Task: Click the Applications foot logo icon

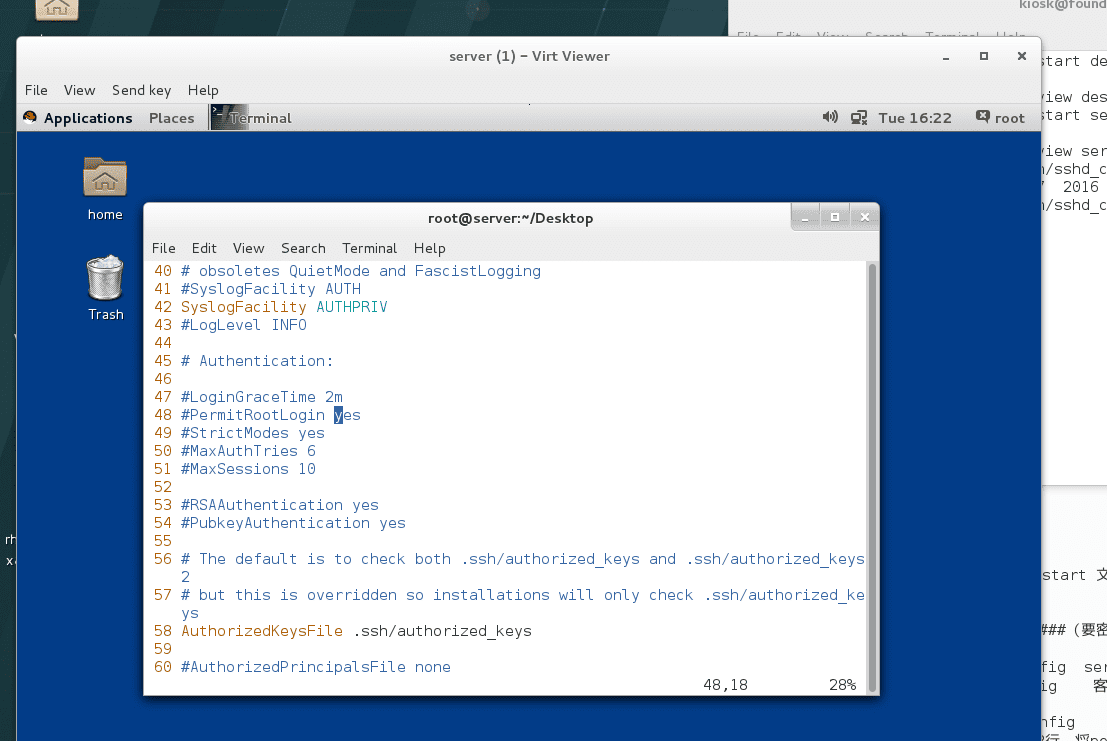Action: [30, 117]
